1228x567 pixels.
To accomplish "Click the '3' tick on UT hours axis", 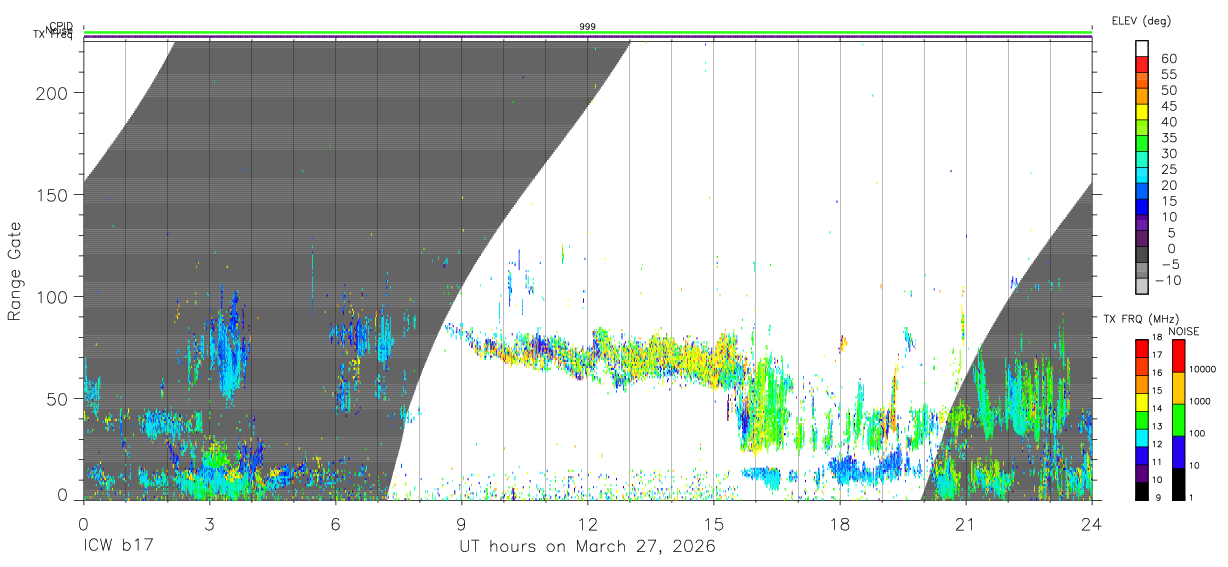I will point(209,522).
